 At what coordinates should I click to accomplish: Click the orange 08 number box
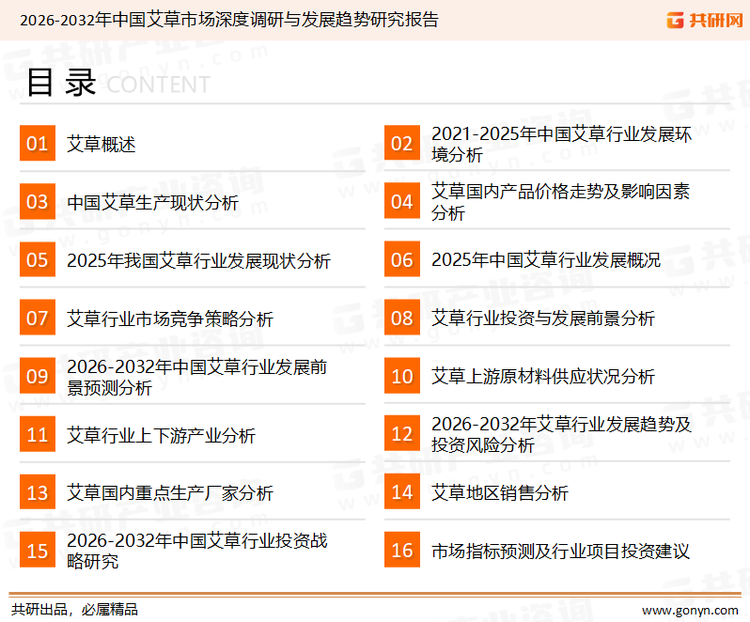point(402,318)
